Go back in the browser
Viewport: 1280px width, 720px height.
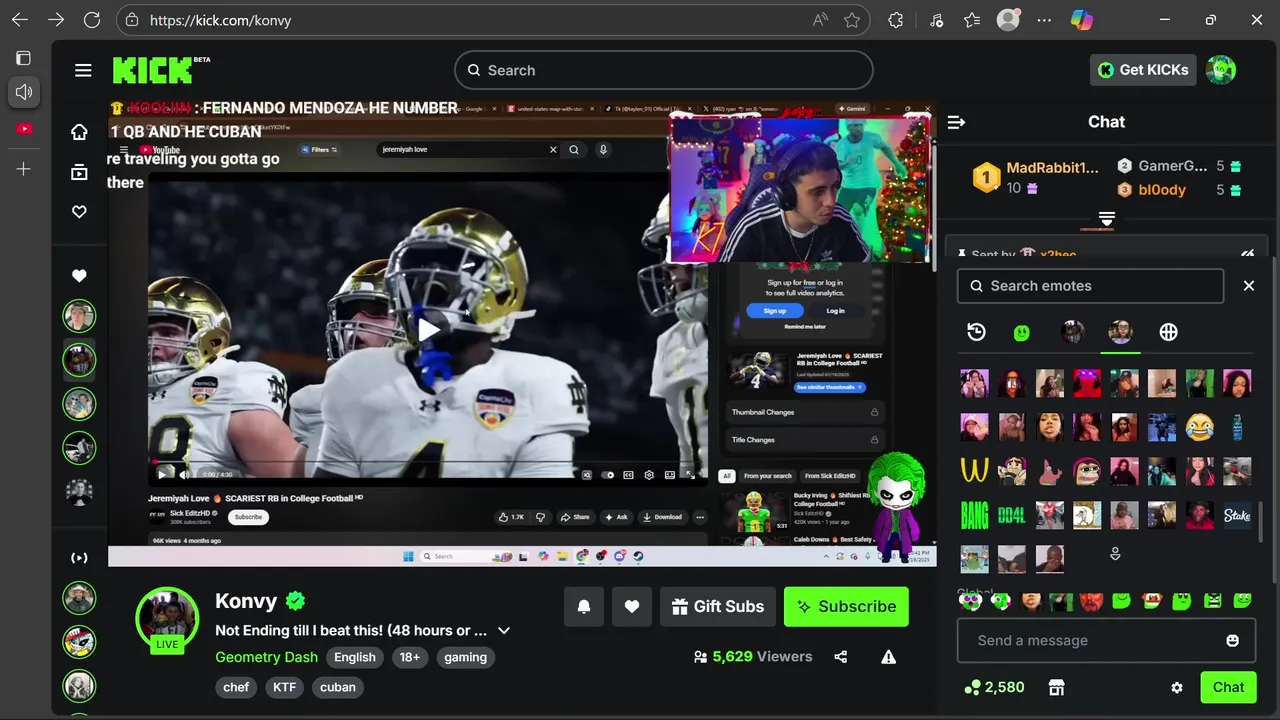20,20
